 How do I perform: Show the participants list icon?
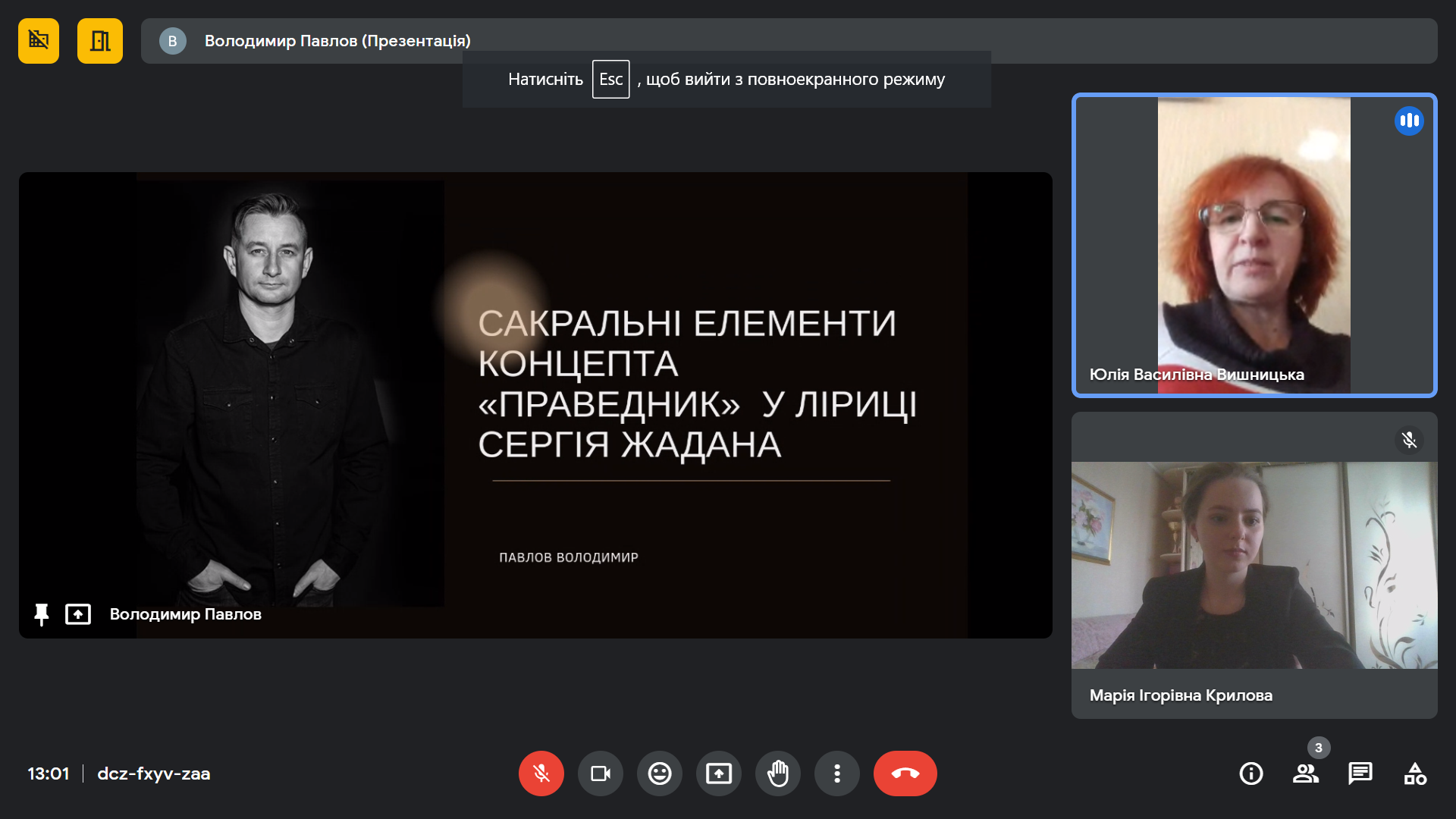[x=1305, y=773]
